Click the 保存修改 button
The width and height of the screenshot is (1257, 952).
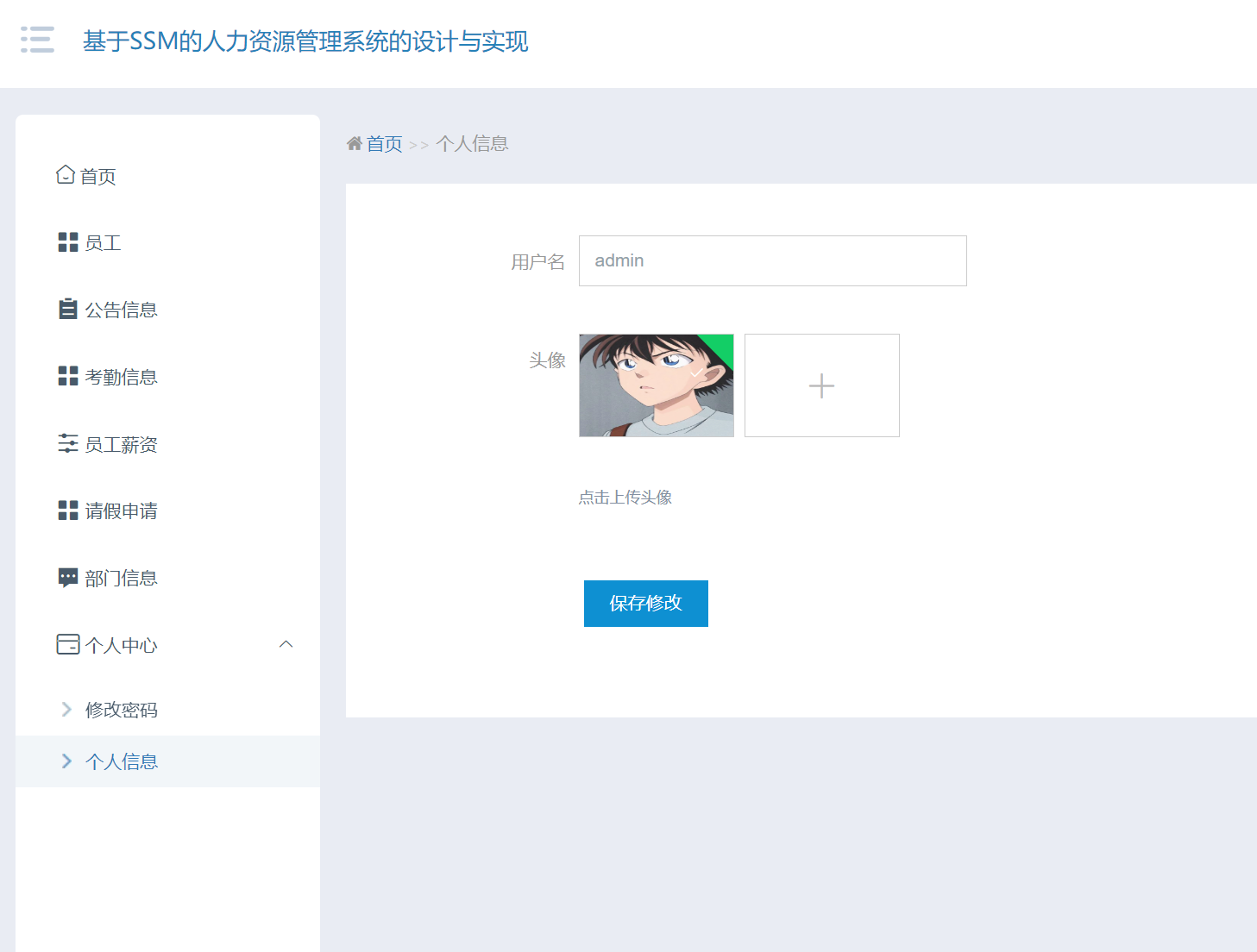645,604
